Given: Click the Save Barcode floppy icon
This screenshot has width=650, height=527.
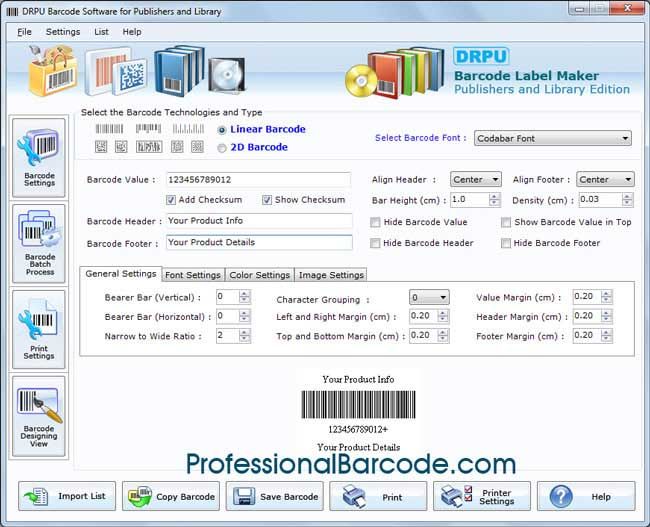Looking at the screenshot, I should (x=245, y=497).
